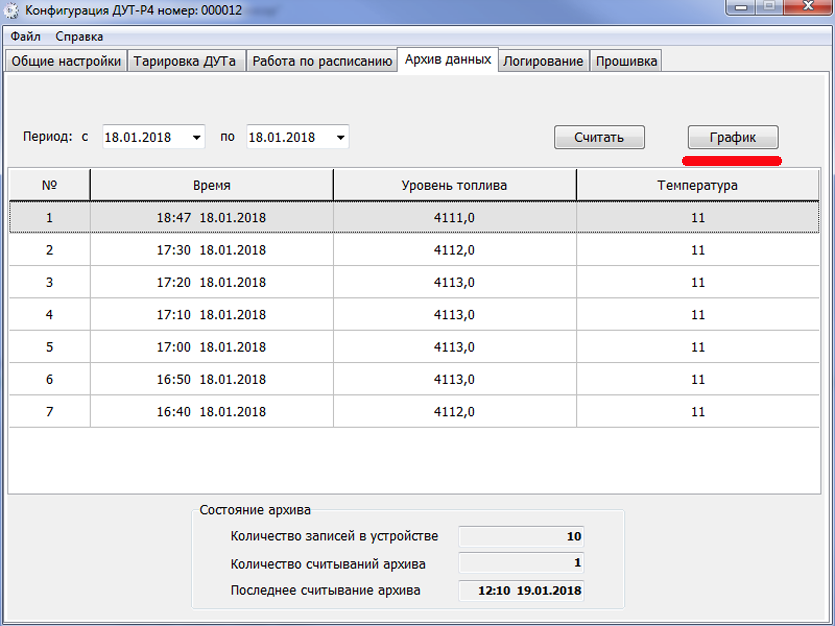Select the row with time 17:30 18.01.2018
This screenshot has height=626, width=835.
(x=414, y=250)
